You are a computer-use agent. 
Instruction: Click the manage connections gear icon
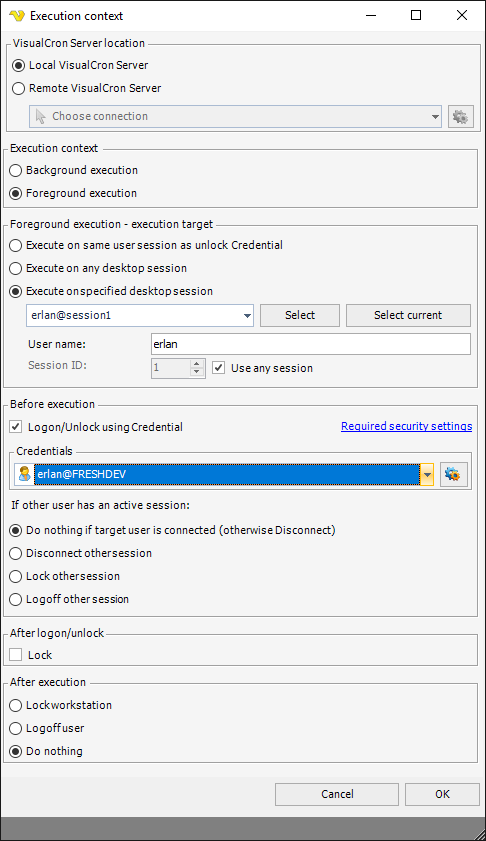[461, 116]
